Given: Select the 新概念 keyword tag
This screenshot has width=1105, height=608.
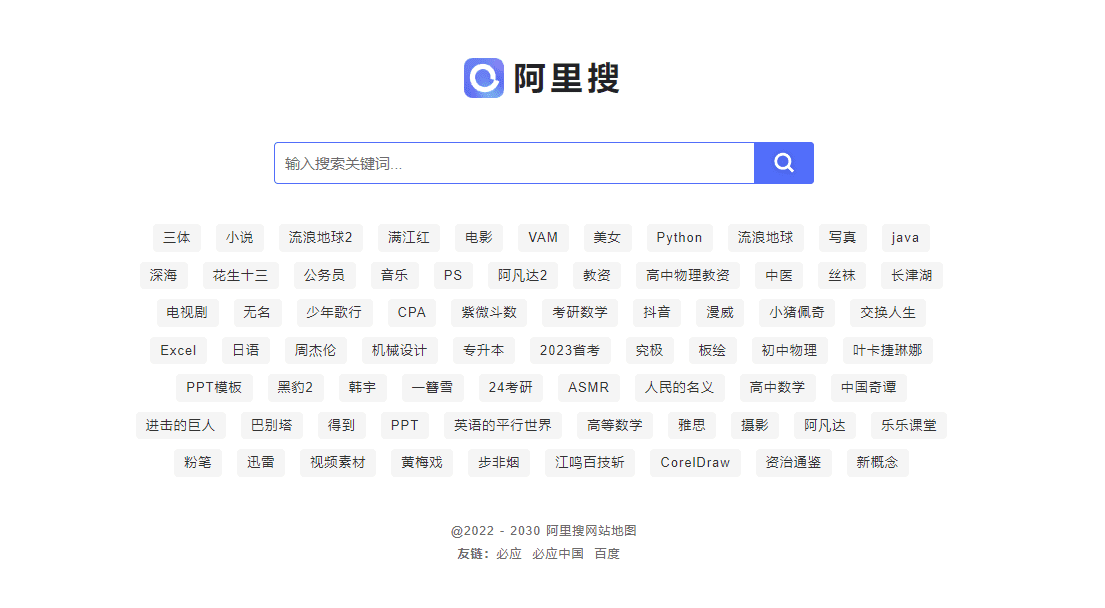Looking at the screenshot, I should point(877,462).
